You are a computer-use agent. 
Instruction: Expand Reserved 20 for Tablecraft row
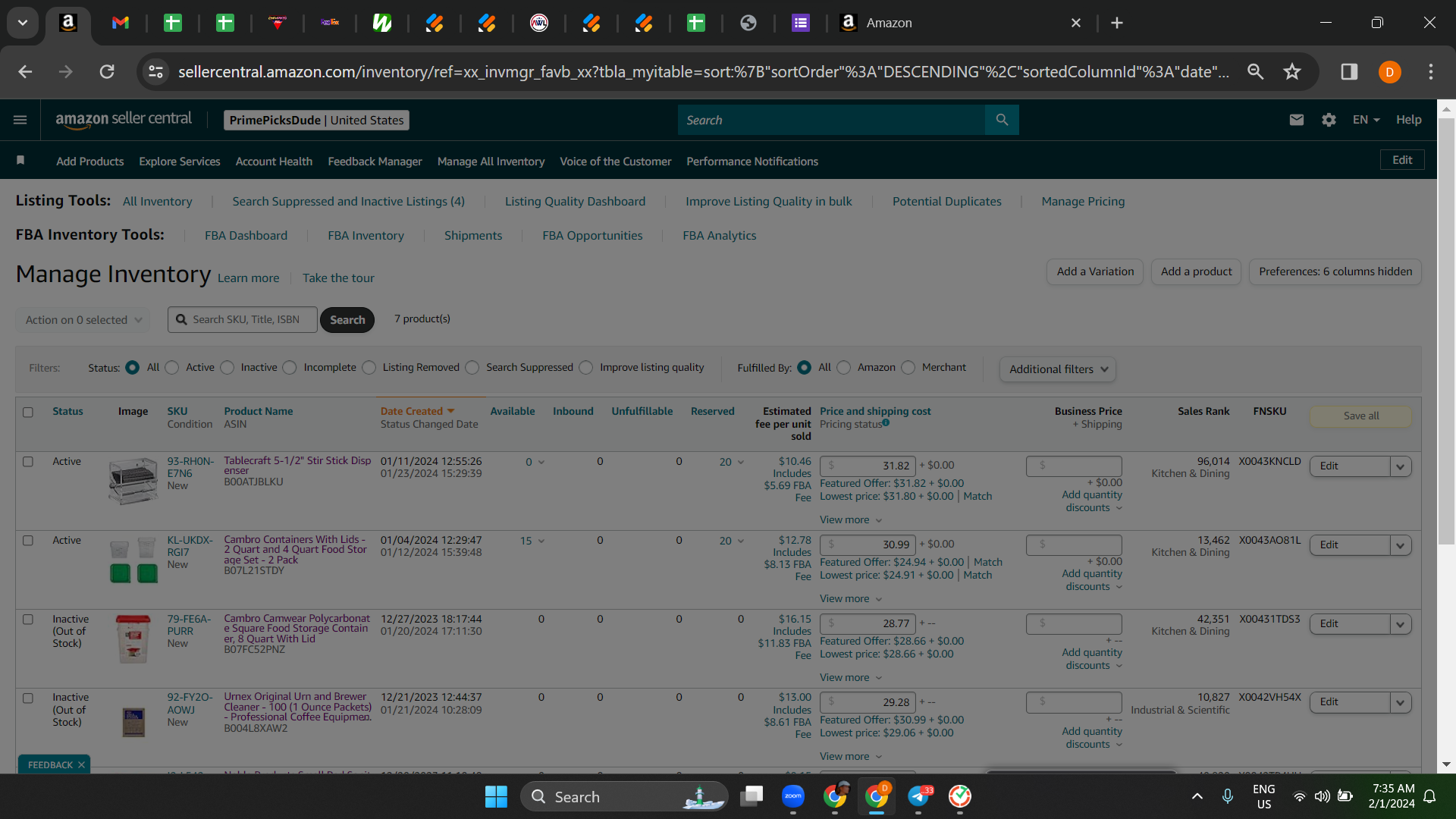[732, 462]
